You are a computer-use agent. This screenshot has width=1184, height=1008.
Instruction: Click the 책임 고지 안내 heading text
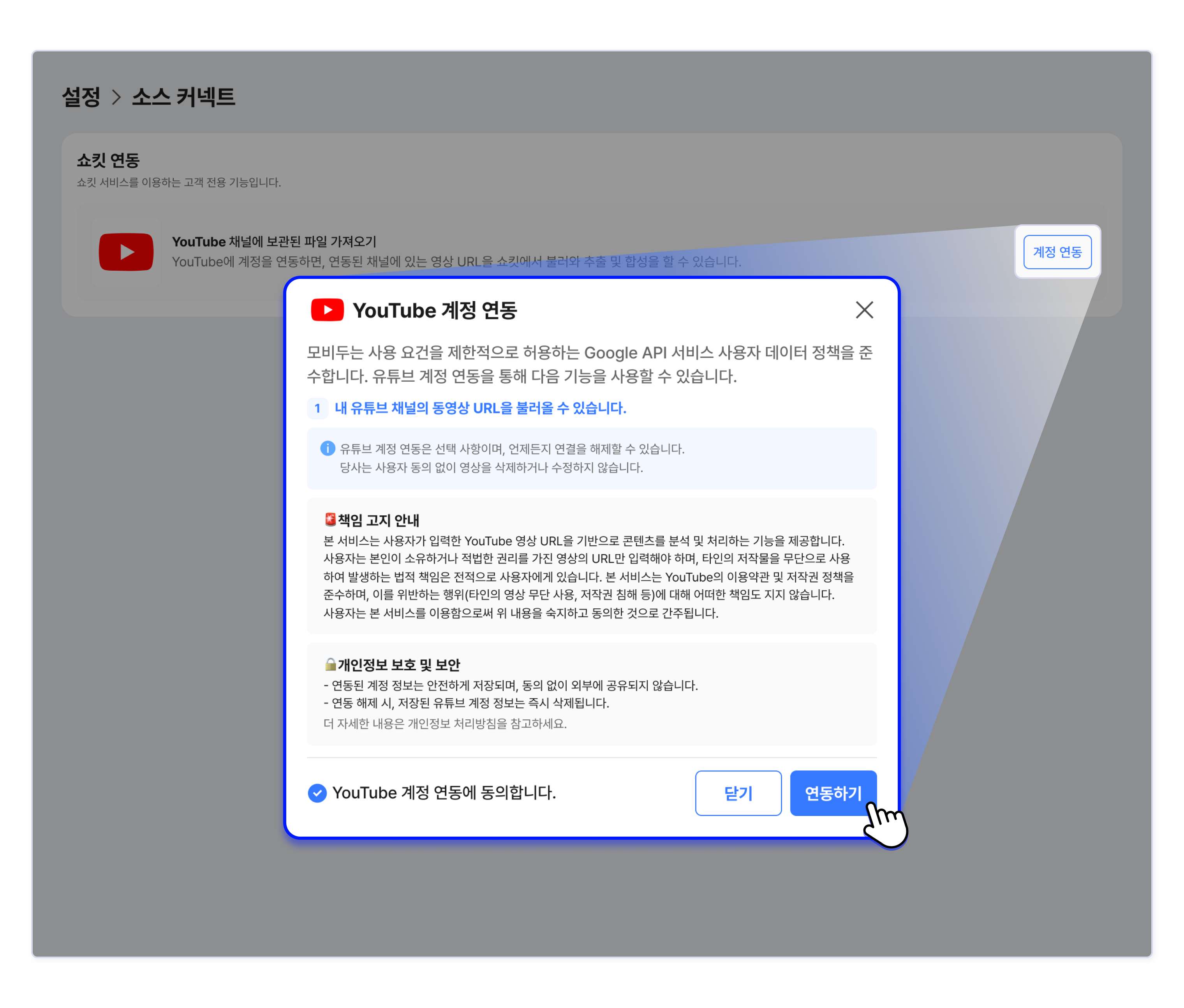coord(378,520)
